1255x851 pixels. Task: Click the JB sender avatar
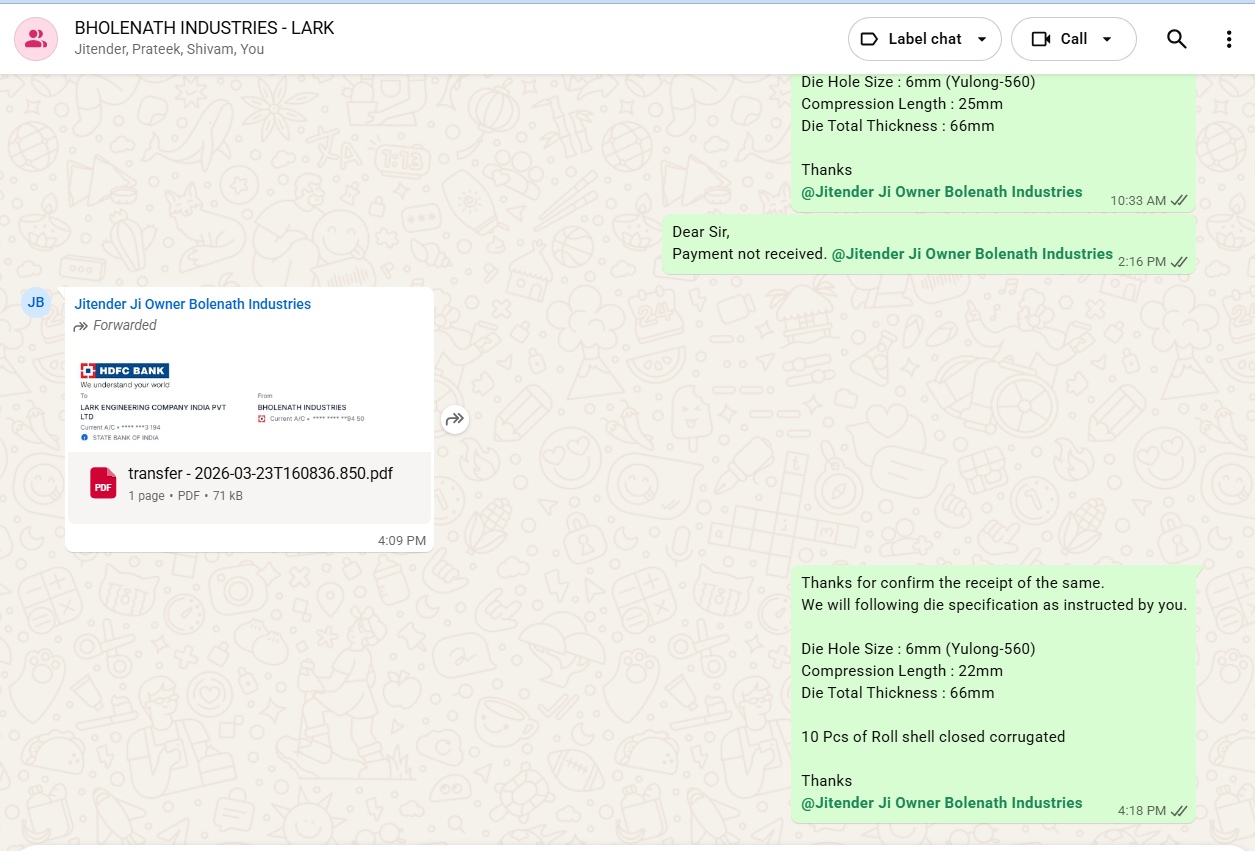tap(36, 302)
